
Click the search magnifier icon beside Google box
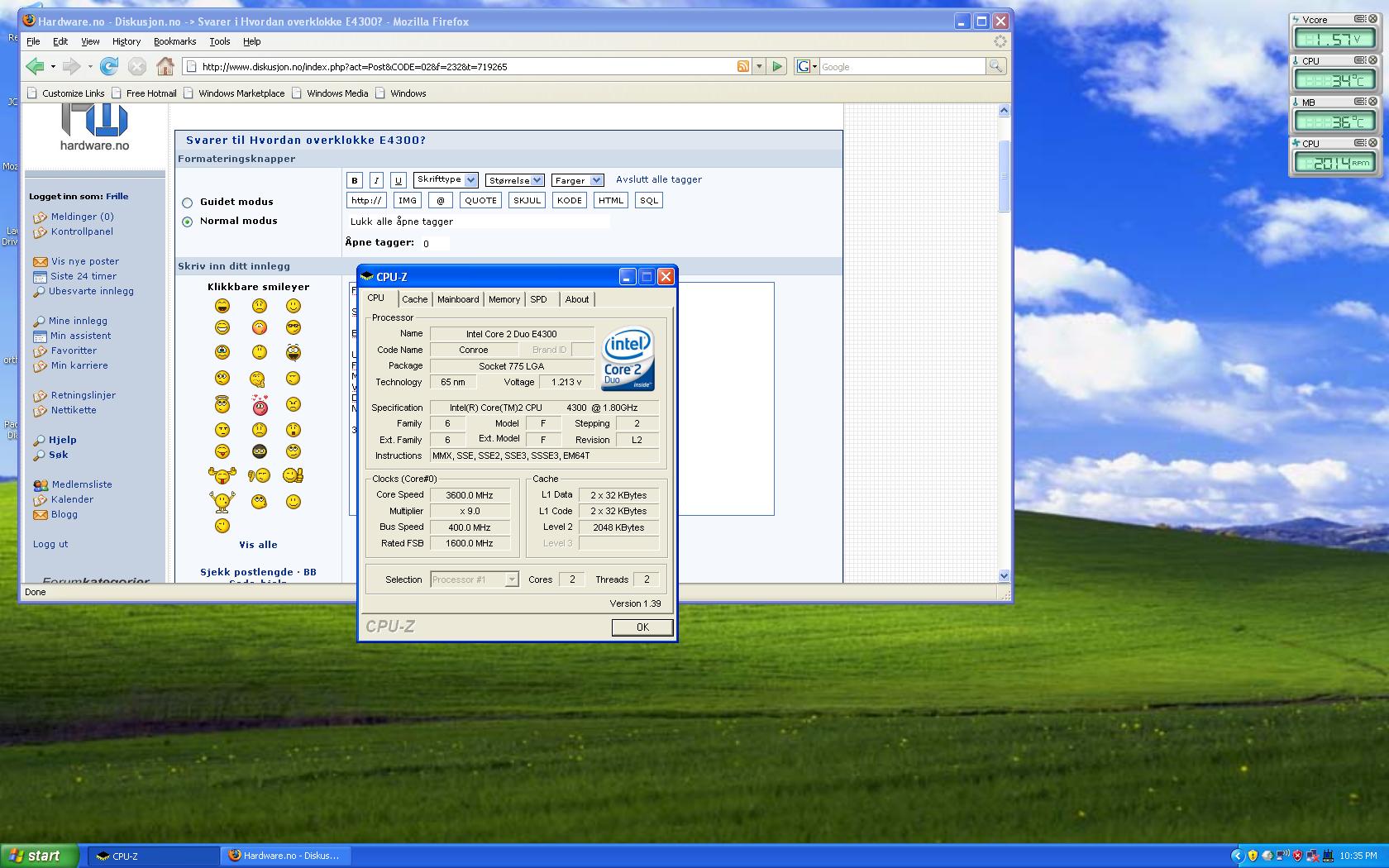tap(996, 66)
